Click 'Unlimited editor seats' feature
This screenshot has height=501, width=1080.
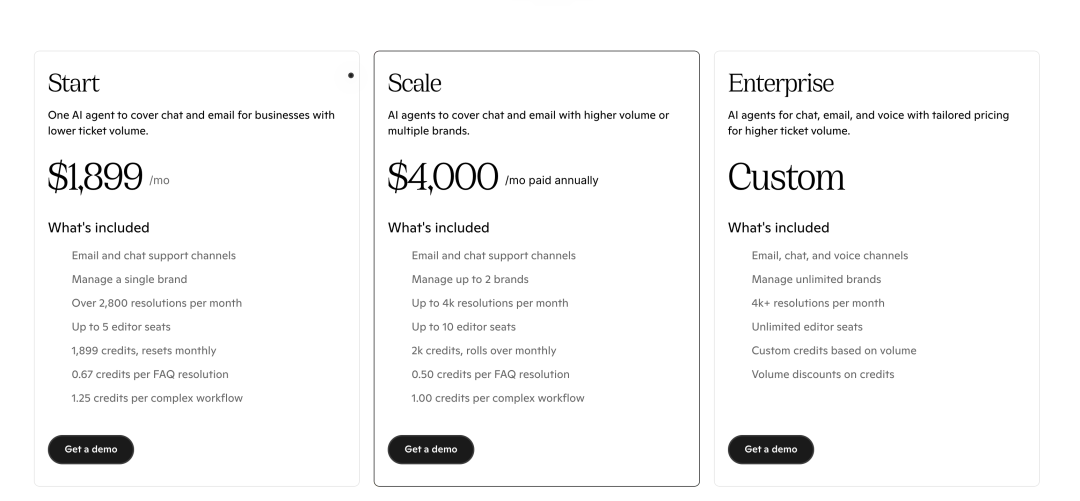coord(807,327)
